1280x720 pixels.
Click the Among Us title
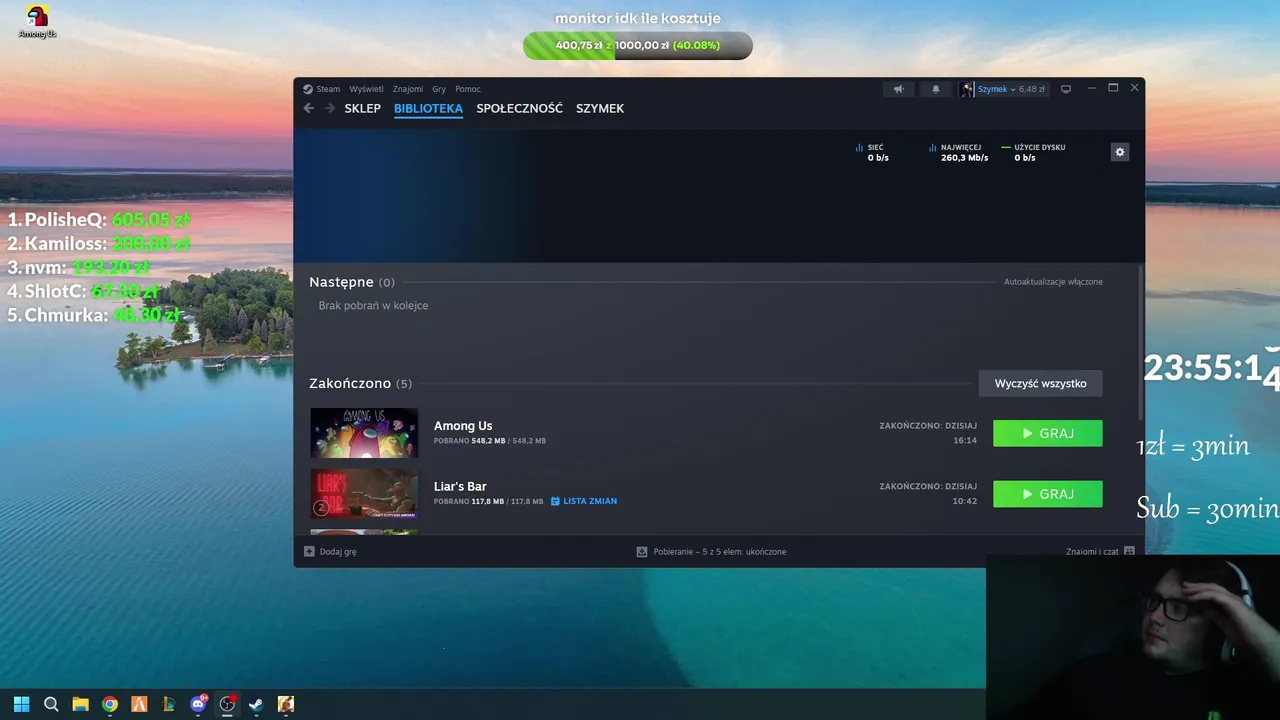pos(463,426)
